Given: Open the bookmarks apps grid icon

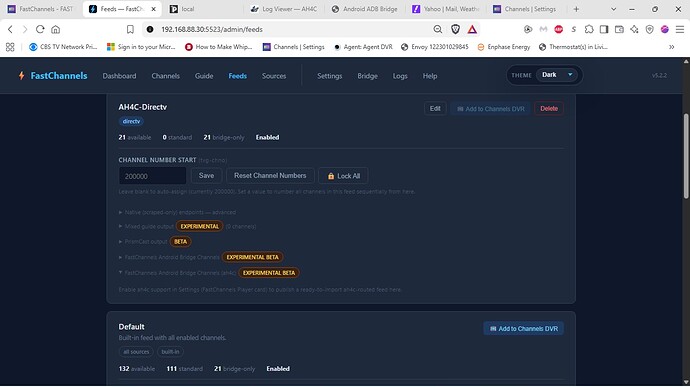Looking at the screenshot, I should pos(10,47).
